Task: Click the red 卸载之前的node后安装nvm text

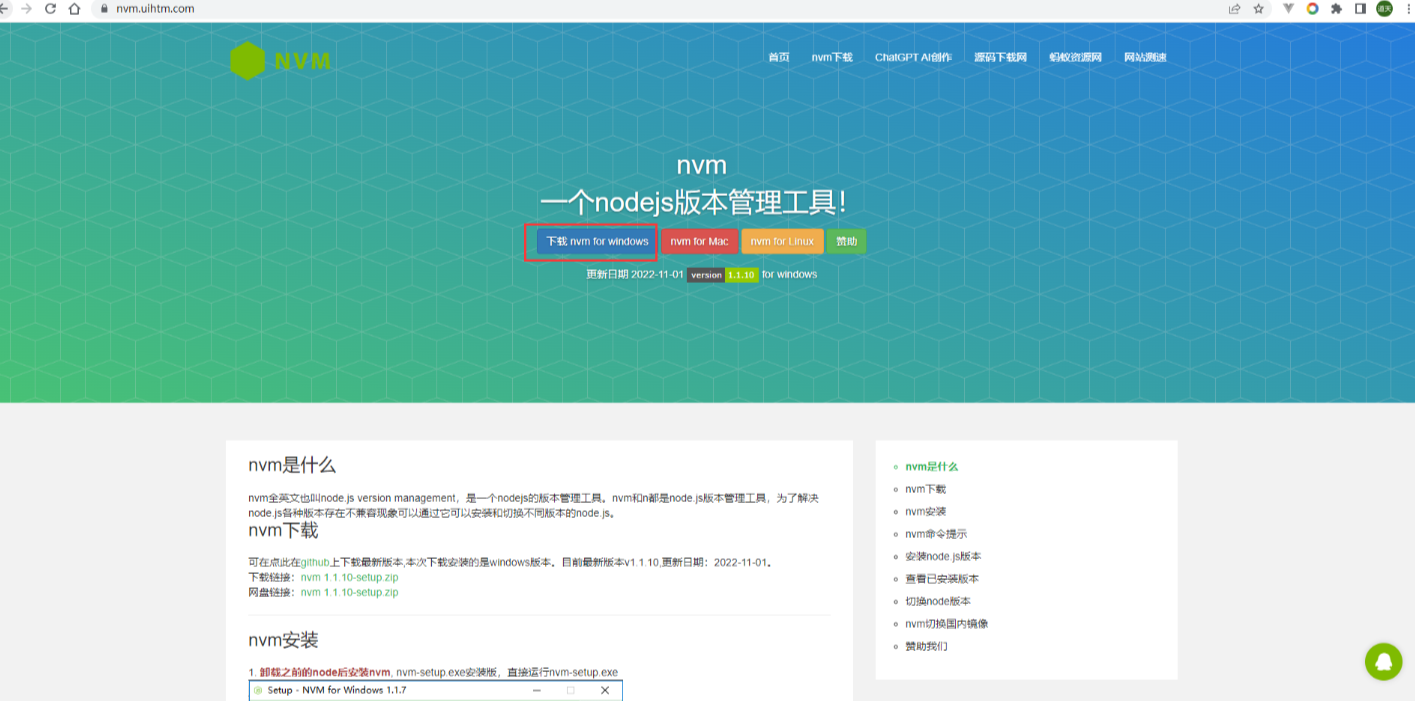Action: pyautogui.click(x=325, y=672)
